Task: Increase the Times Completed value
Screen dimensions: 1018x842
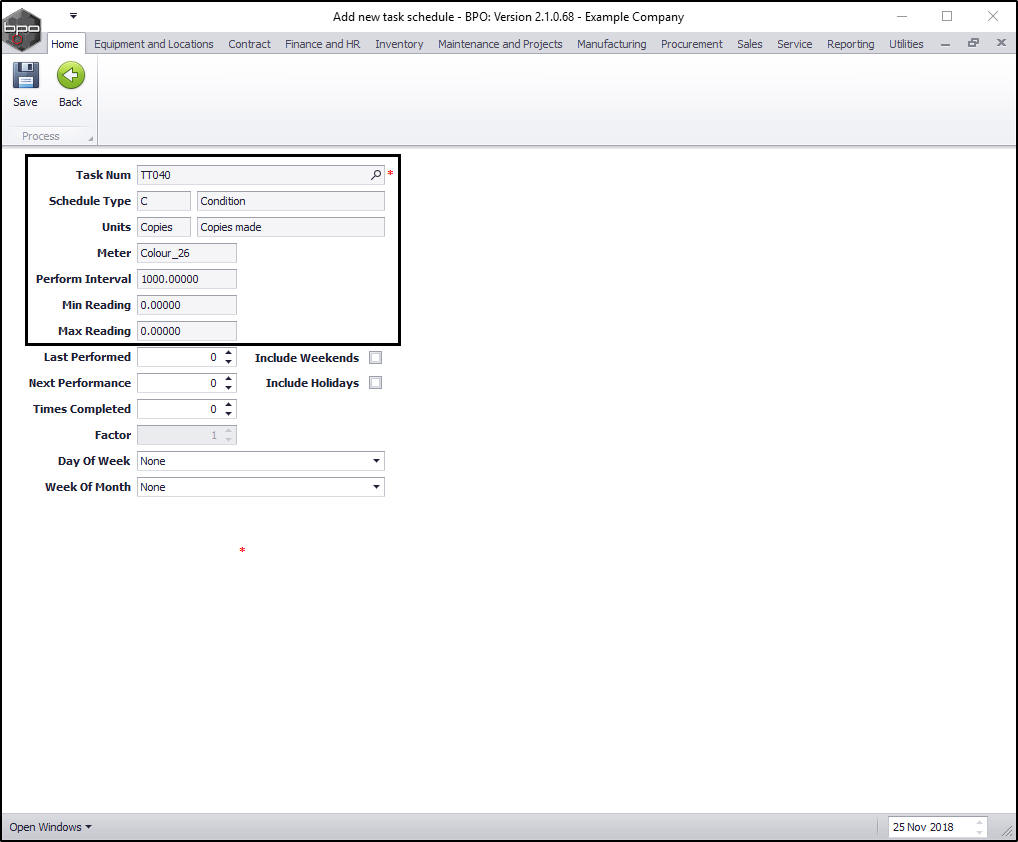Action: pyautogui.click(x=229, y=405)
